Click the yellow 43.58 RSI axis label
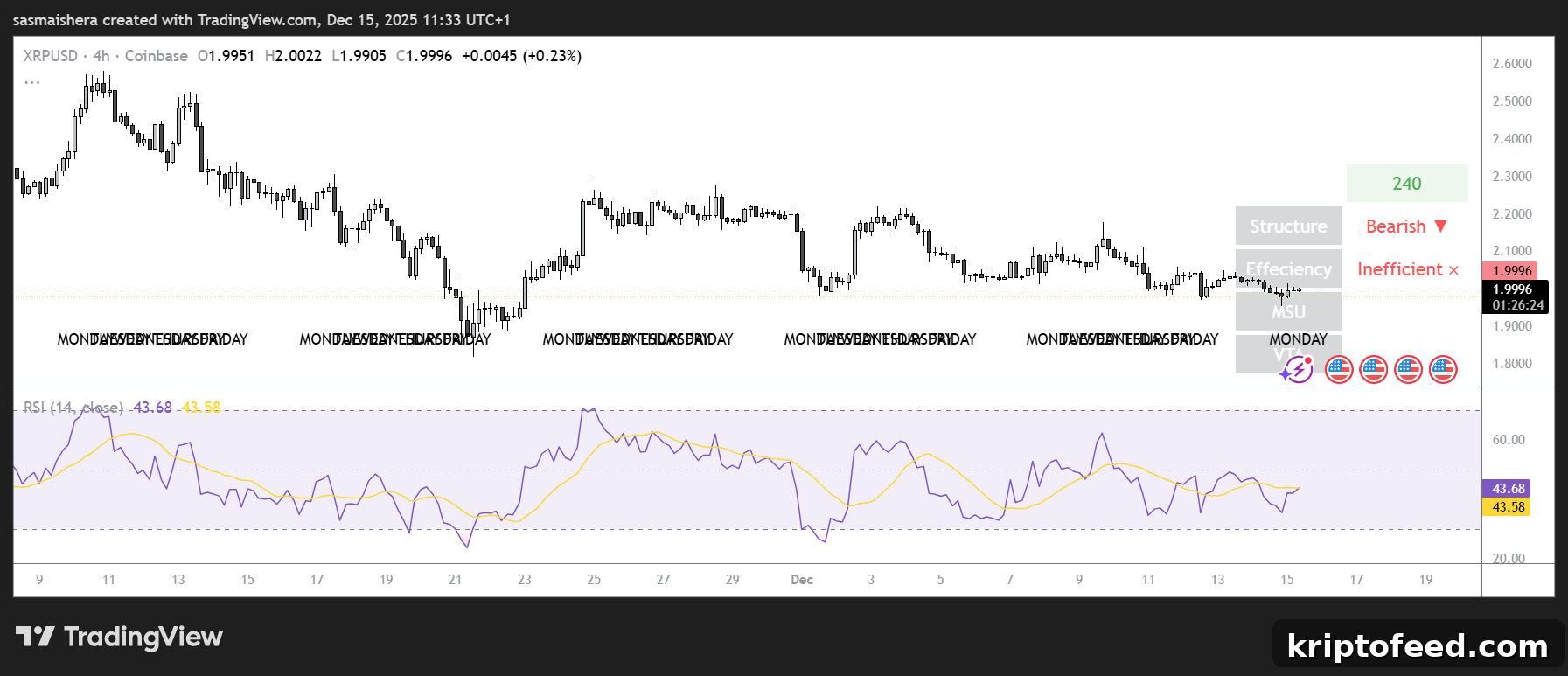 coord(1507,507)
